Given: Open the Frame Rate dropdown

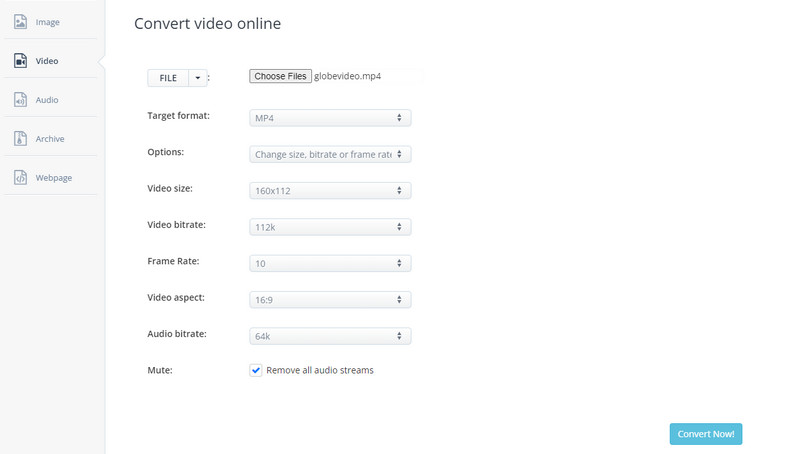Looking at the screenshot, I should [330, 263].
